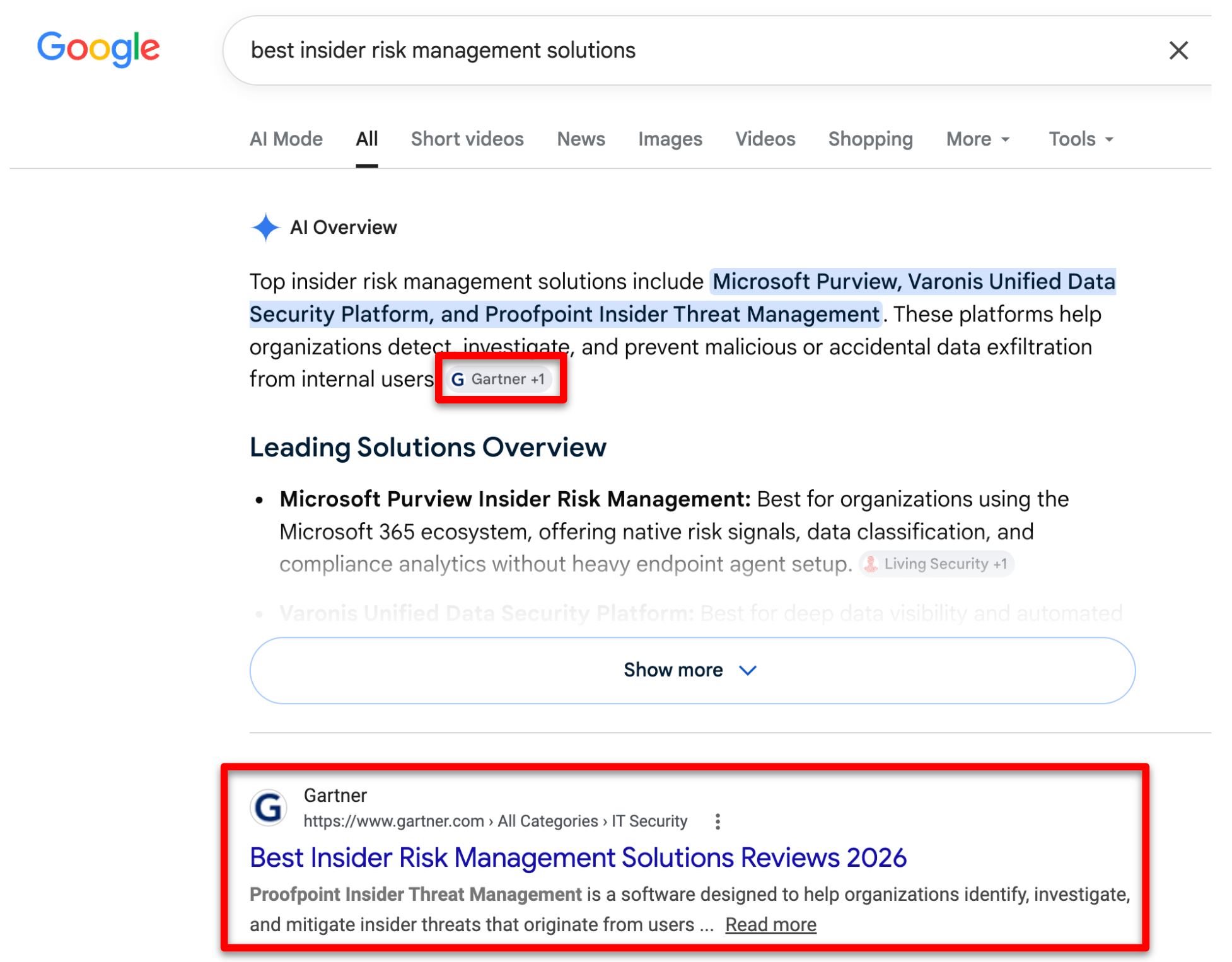Screen dimensions: 1232x962
Task: Click the highlighted Microsoft Purview, Varonis text
Action: coord(683,298)
